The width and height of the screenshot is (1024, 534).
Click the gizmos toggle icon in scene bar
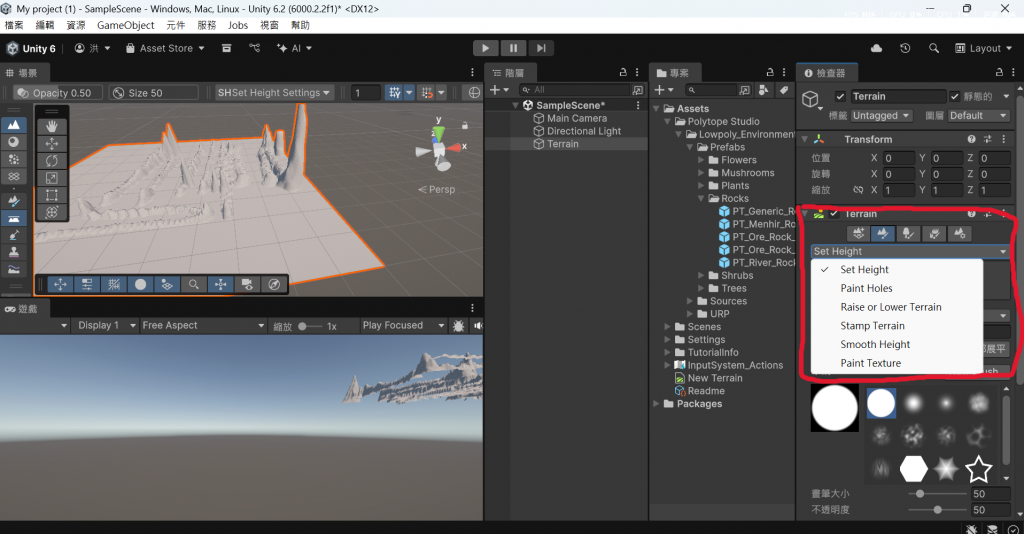coord(475,93)
